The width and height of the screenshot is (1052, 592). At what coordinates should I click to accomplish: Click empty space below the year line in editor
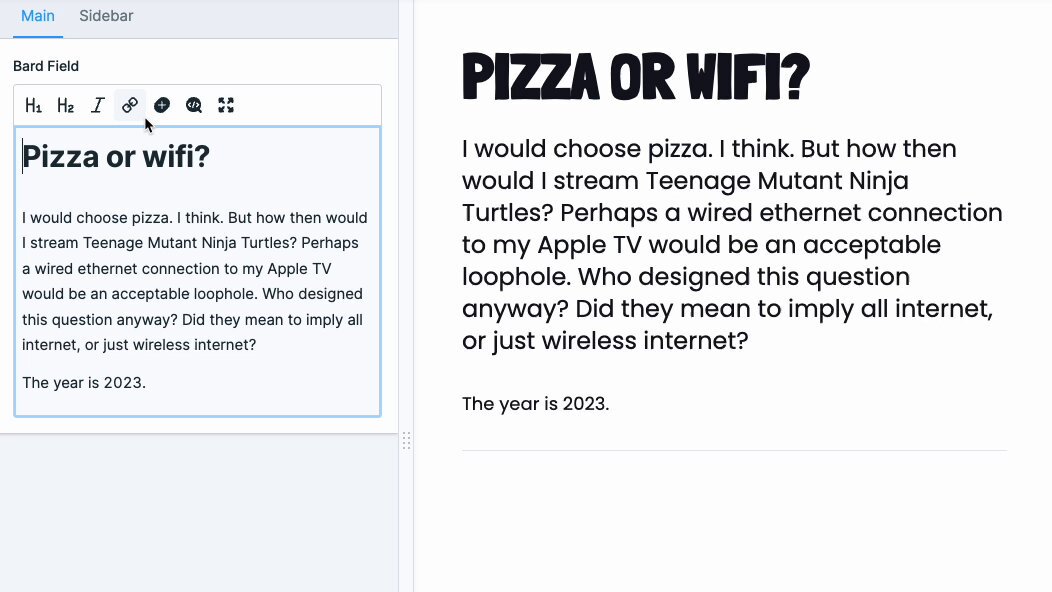pos(197,404)
